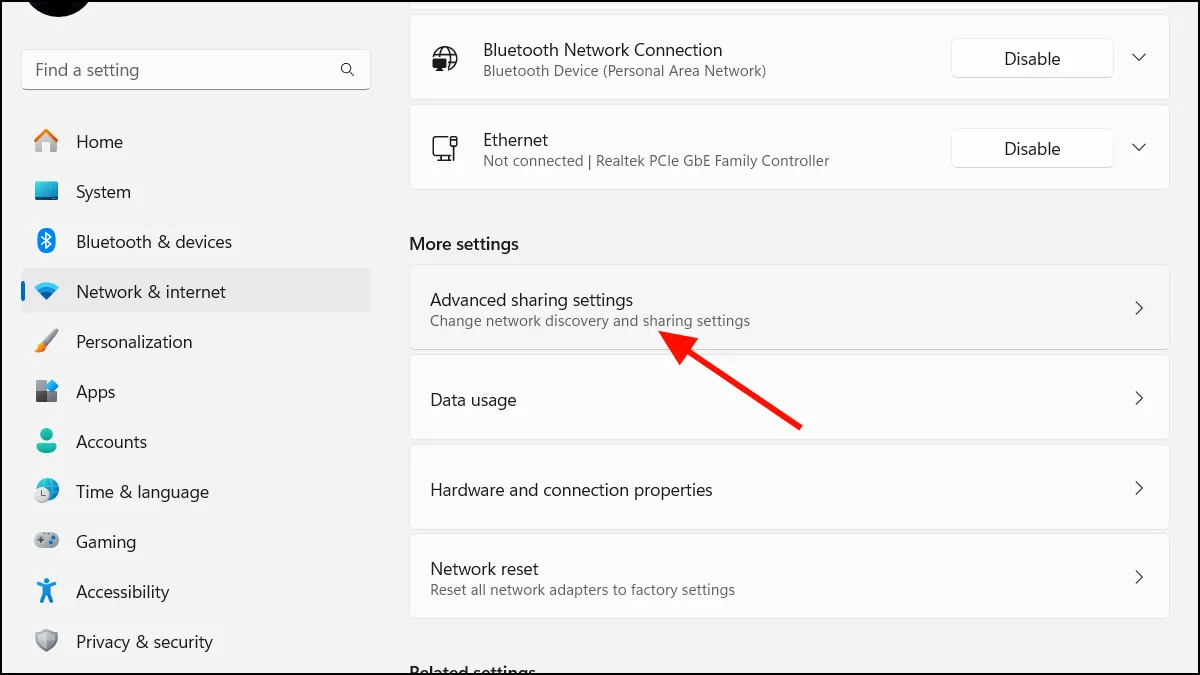Image resolution: width=1200 pixels, height=675 pixels.
Task: Disable the Ethernet adapter
Action: (x=1031, y=149)
